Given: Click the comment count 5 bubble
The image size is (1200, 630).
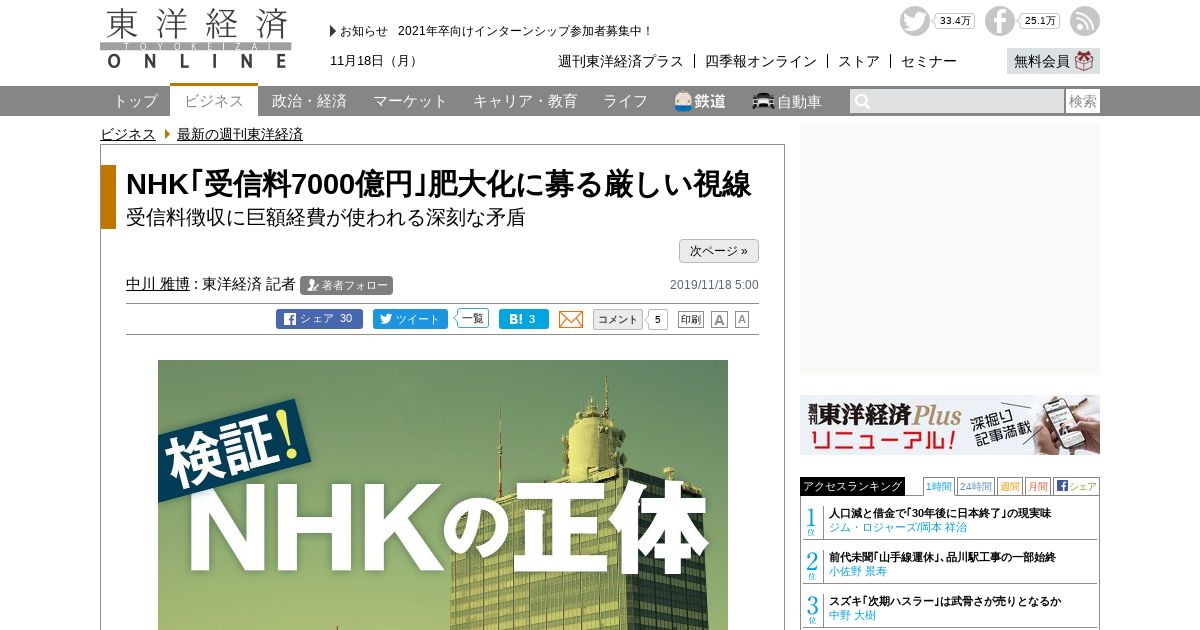Looking at the screenshot, I should point(657,320).
